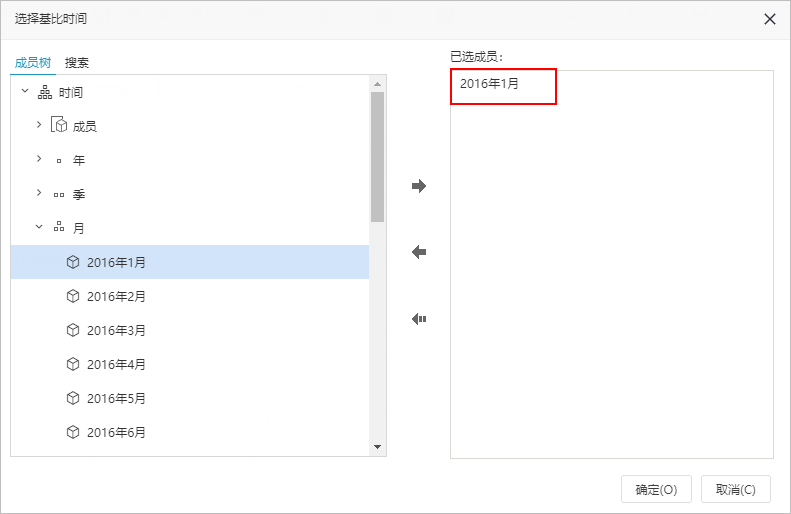Select the 2016年5月 tree row
The height and width of the screenshot is (514, 791).
190,398
